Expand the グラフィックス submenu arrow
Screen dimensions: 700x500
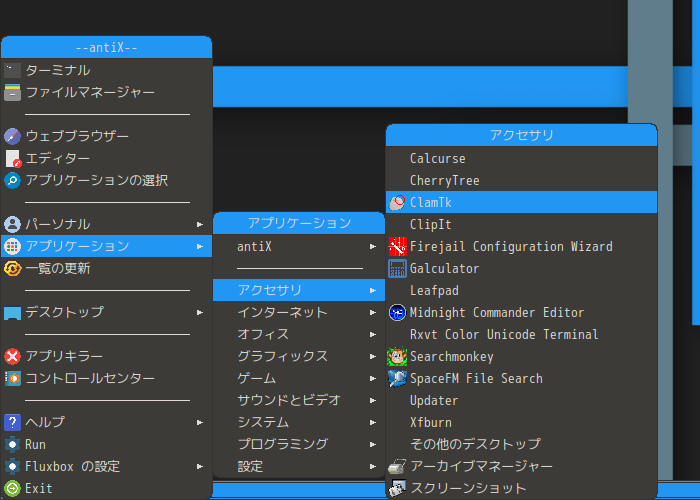[x=373, y=356]
